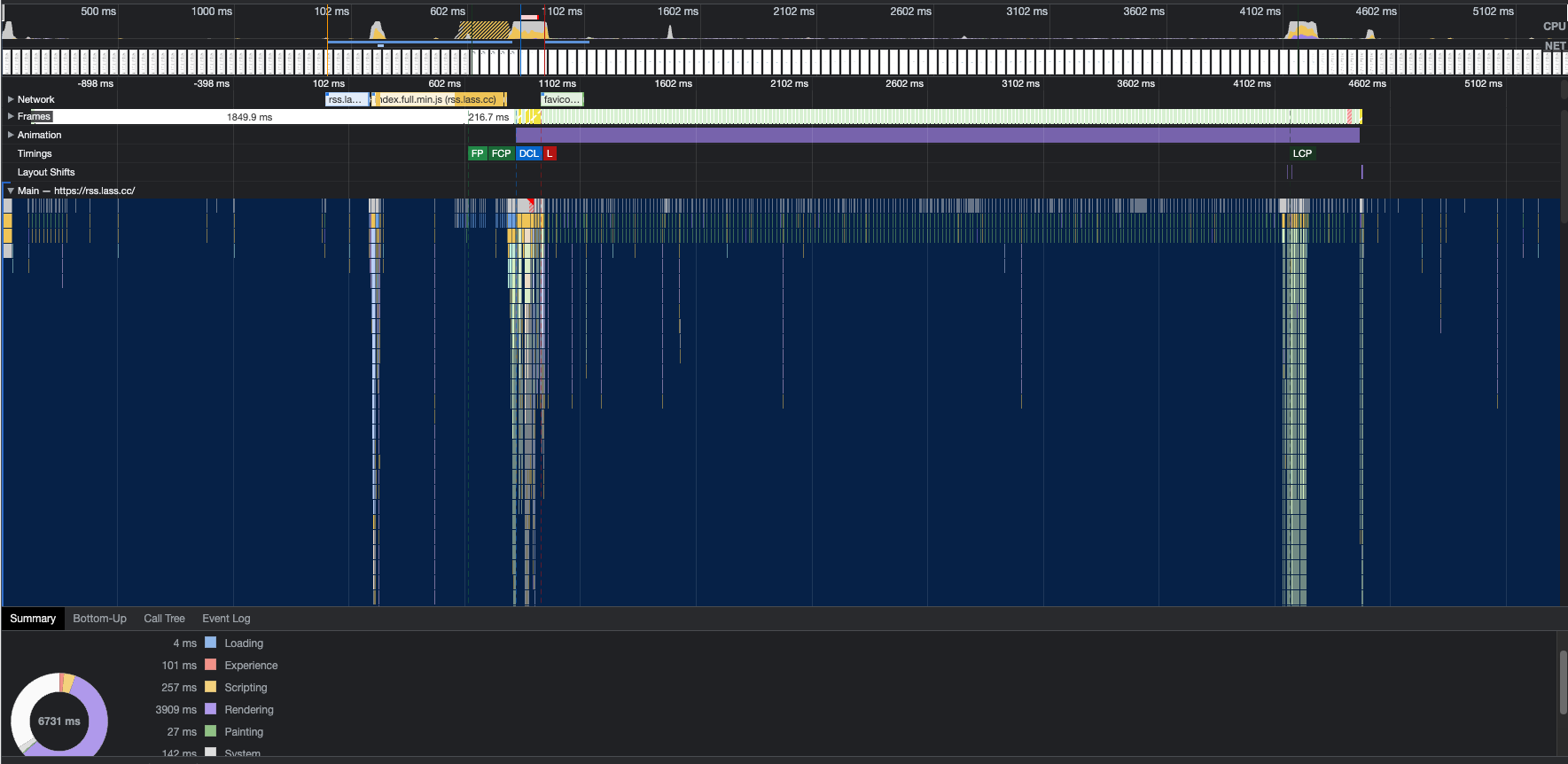Select the red L load marker
1568x764 pixels.
coord(550,153)
